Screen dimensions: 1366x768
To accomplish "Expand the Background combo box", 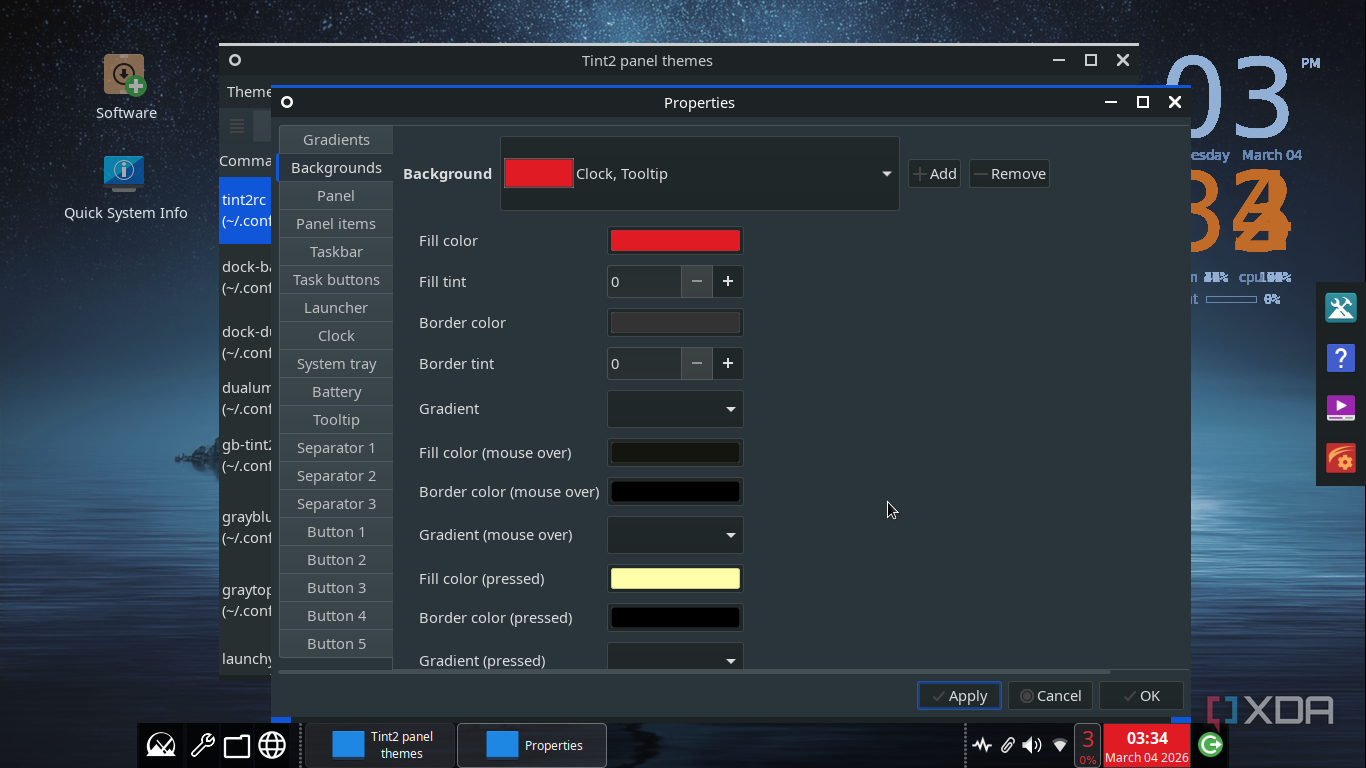I will tap(700, 174).
